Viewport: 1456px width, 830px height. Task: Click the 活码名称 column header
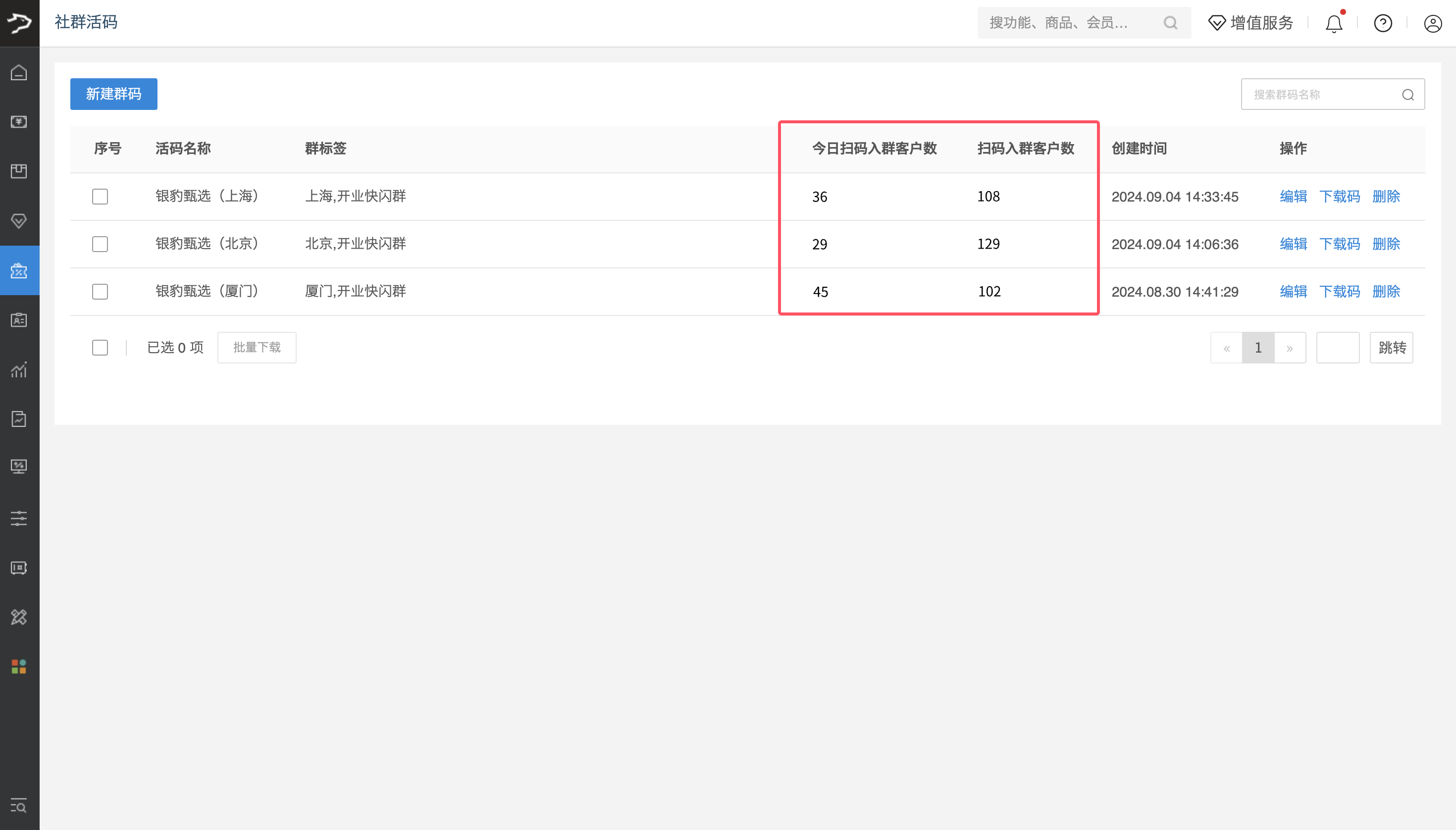pos(183,149)
